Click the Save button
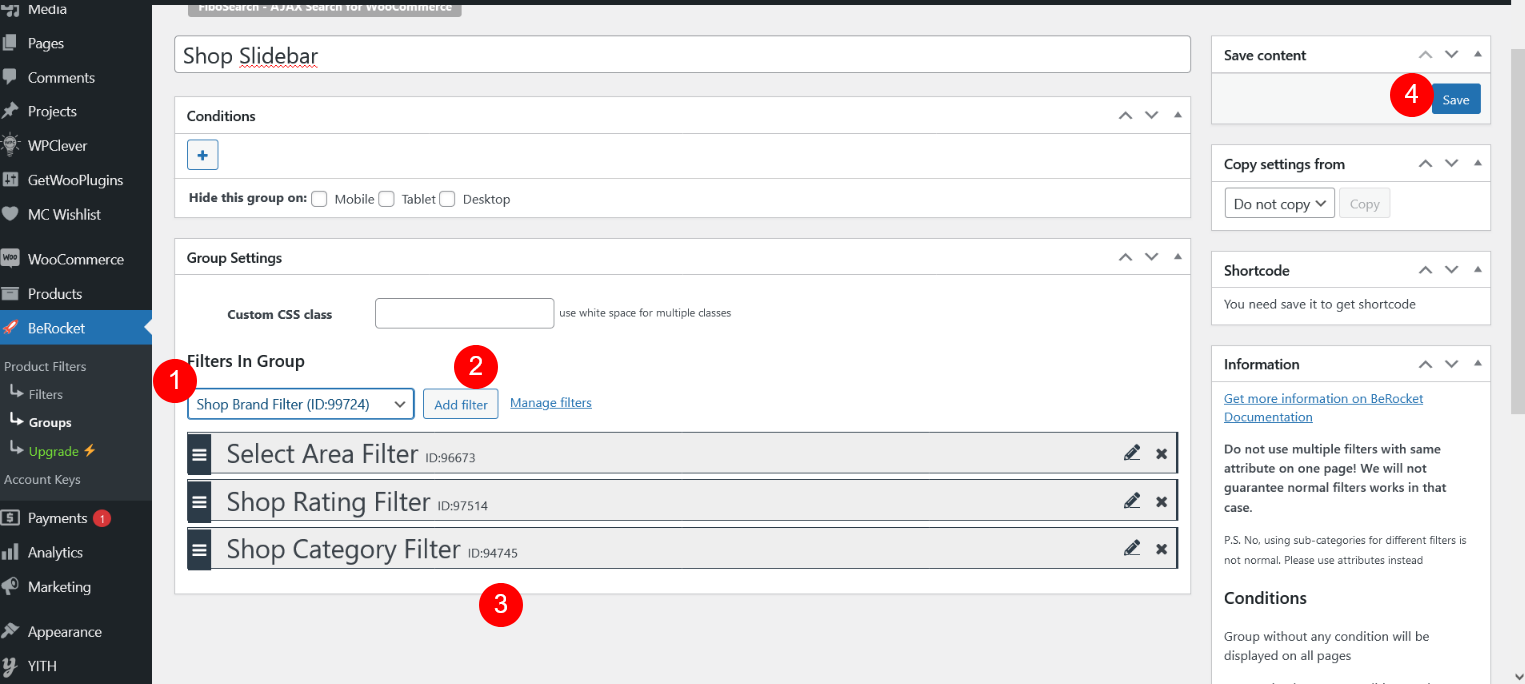Viewport: 1525px width, 684px height. [x=1456, y=99]
